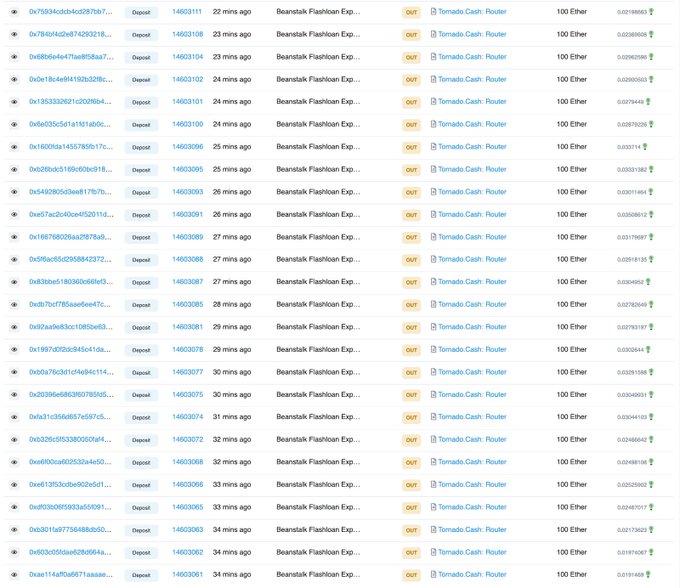Select contract document icon in block 14603093 row
Screen dimensions: 680x588
pyautogui.click(x=433, y=192)
